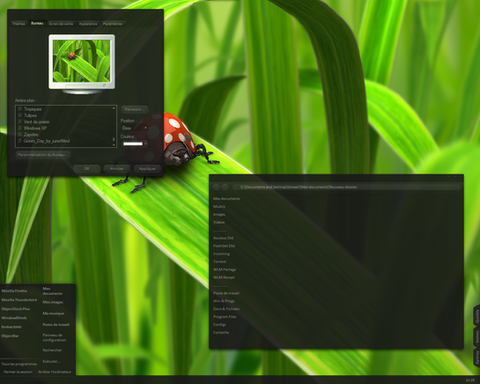The height and width of the screenshot is (384, 480).
Task: Click the Explorer address bar path
Action: tap(298, 187)
